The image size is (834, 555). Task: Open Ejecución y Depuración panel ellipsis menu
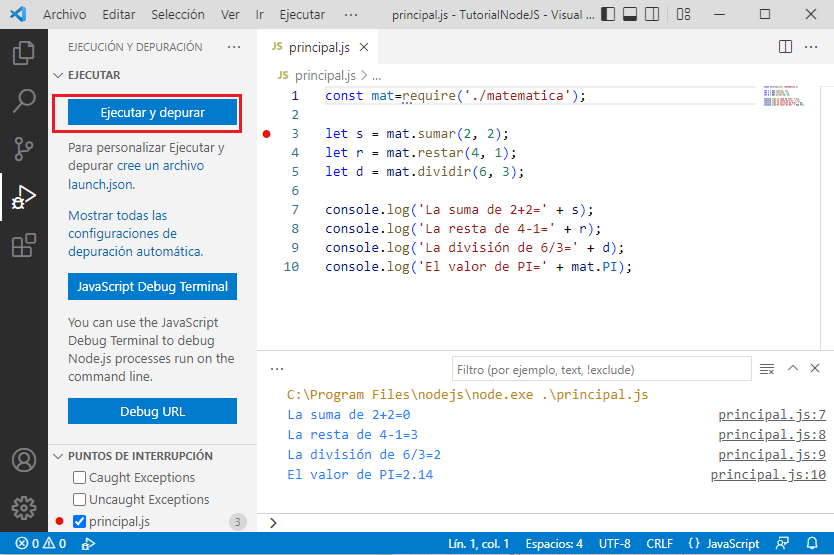[x=234, y=47]
